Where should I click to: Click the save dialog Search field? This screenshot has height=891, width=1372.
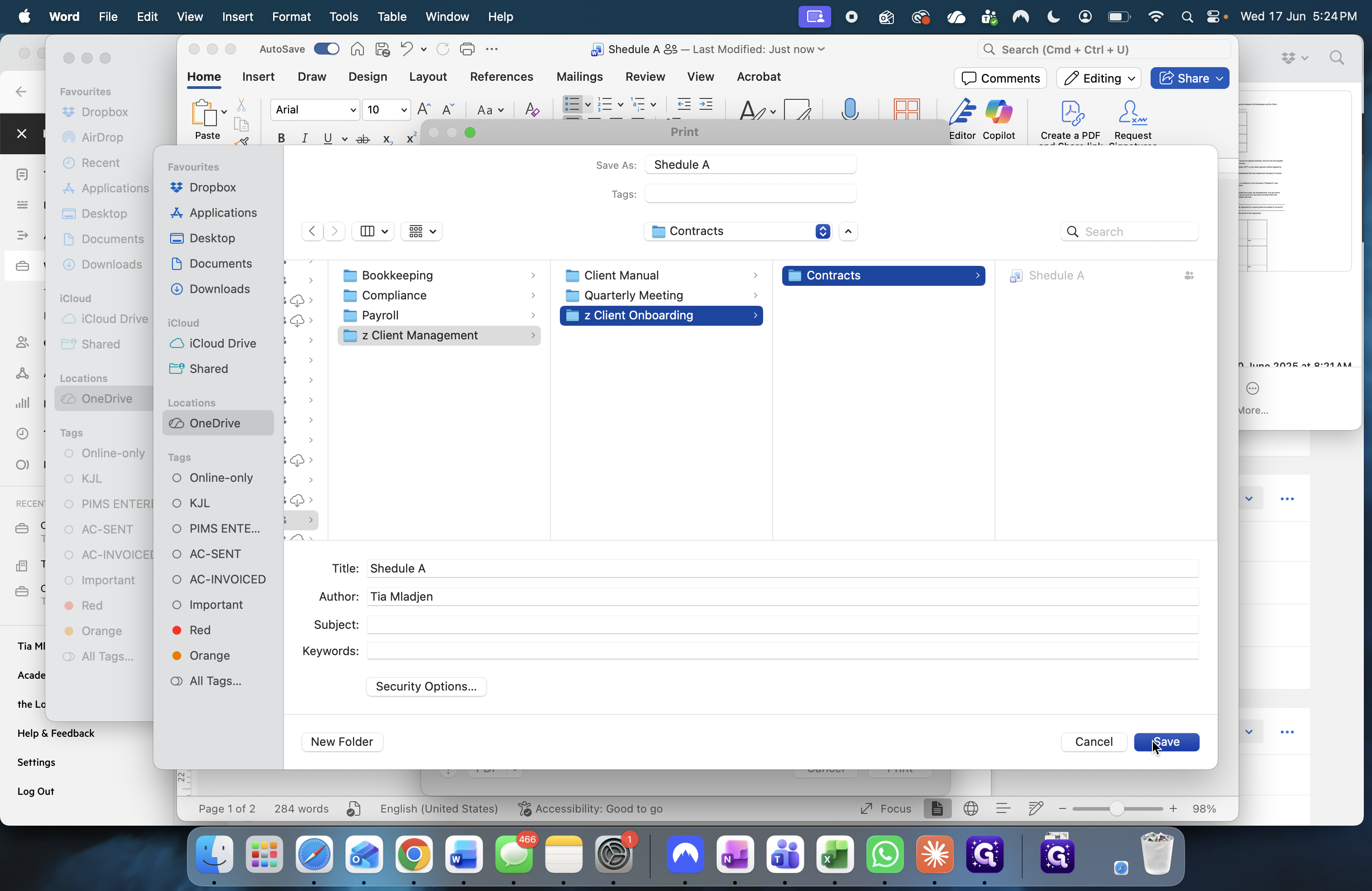pos(1129,232)
